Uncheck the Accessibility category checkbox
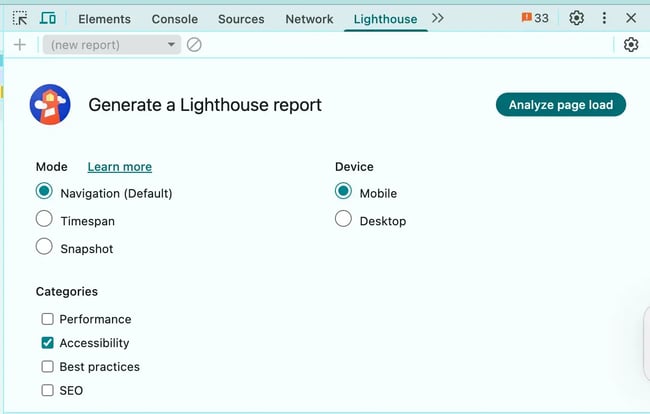The image size is (650, 414). pos(47,343)
